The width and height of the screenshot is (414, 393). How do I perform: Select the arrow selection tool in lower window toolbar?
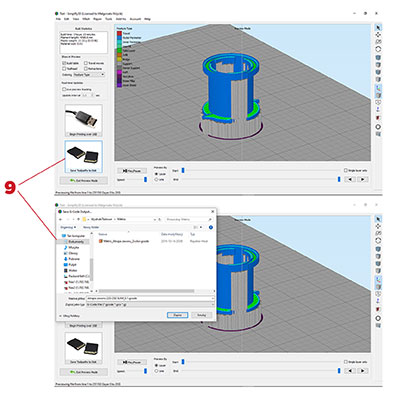(x=378, y=219)
